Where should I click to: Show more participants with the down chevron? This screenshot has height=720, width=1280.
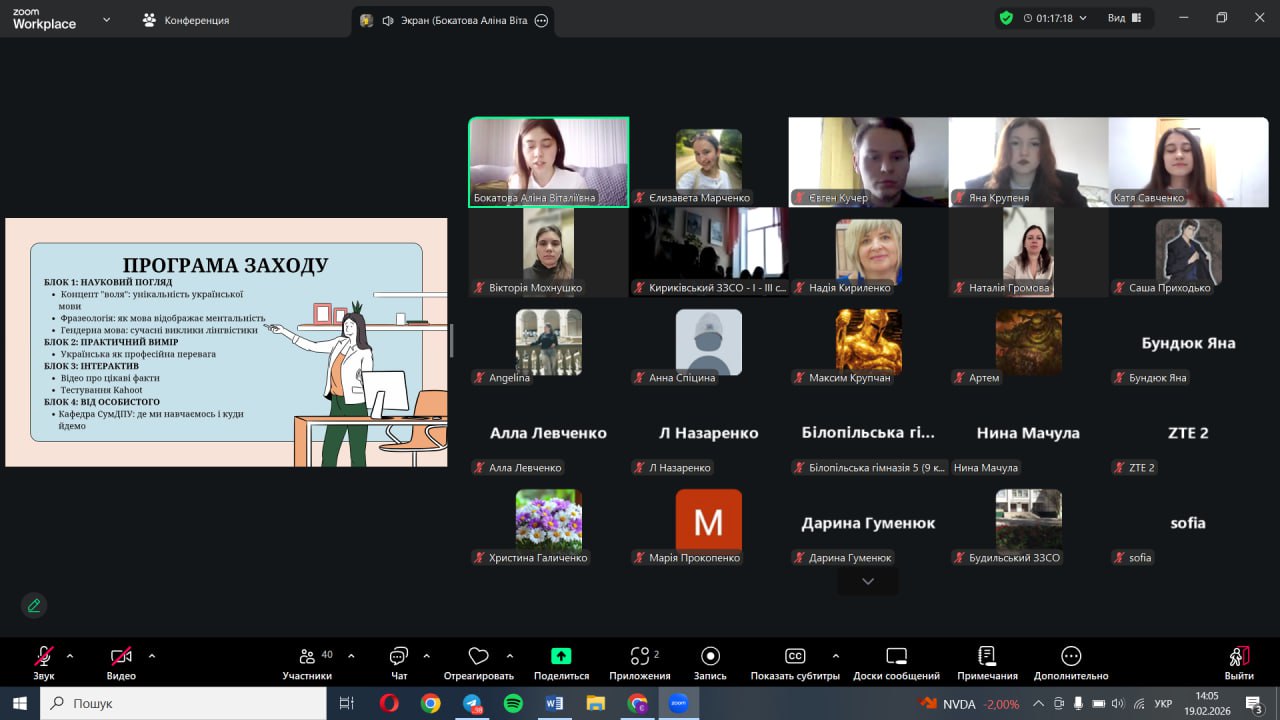pos(867,581)
